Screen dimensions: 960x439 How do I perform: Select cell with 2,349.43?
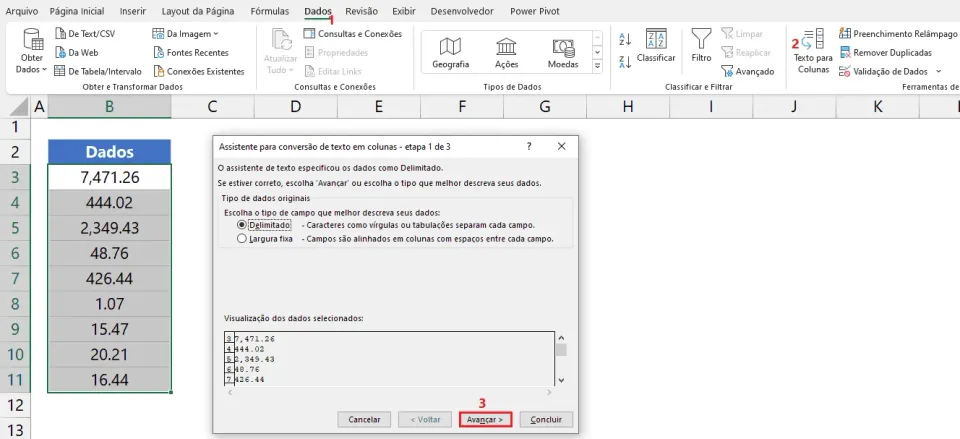110,228
